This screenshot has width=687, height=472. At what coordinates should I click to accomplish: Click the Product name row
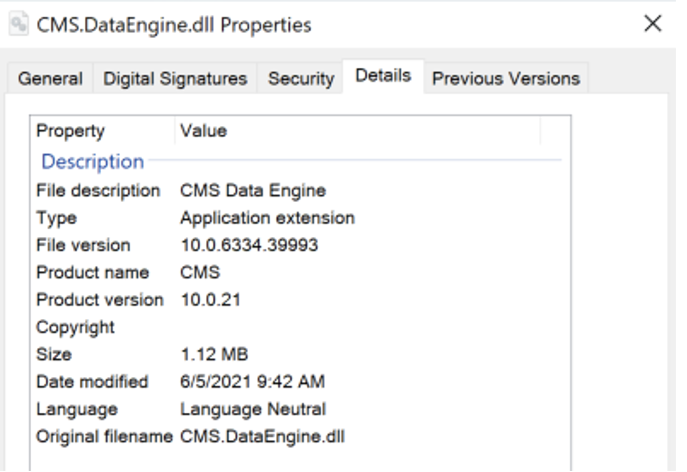click(x=92, y=272)
